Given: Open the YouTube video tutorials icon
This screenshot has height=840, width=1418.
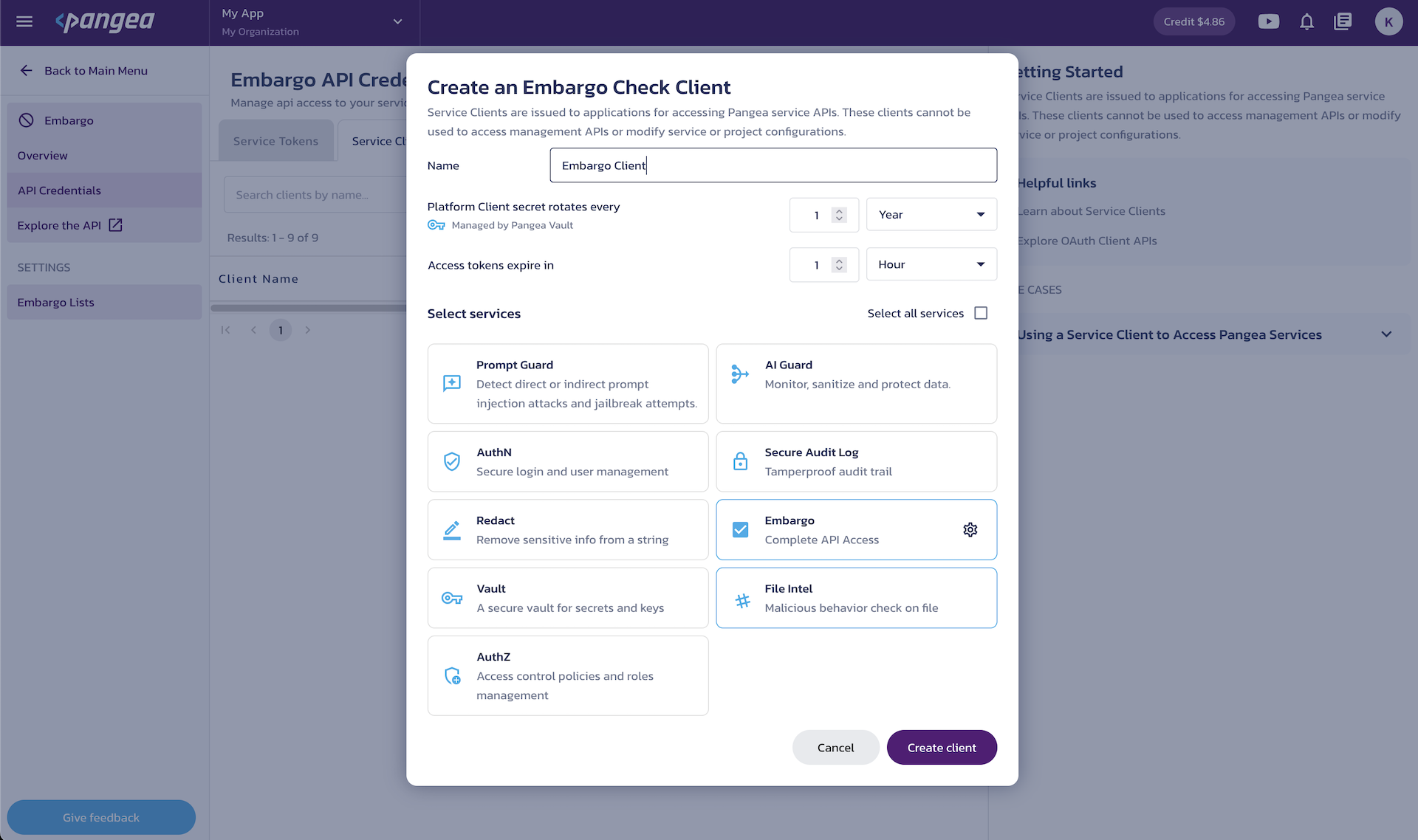Looking at the screenshot, I should point(1268,21).
